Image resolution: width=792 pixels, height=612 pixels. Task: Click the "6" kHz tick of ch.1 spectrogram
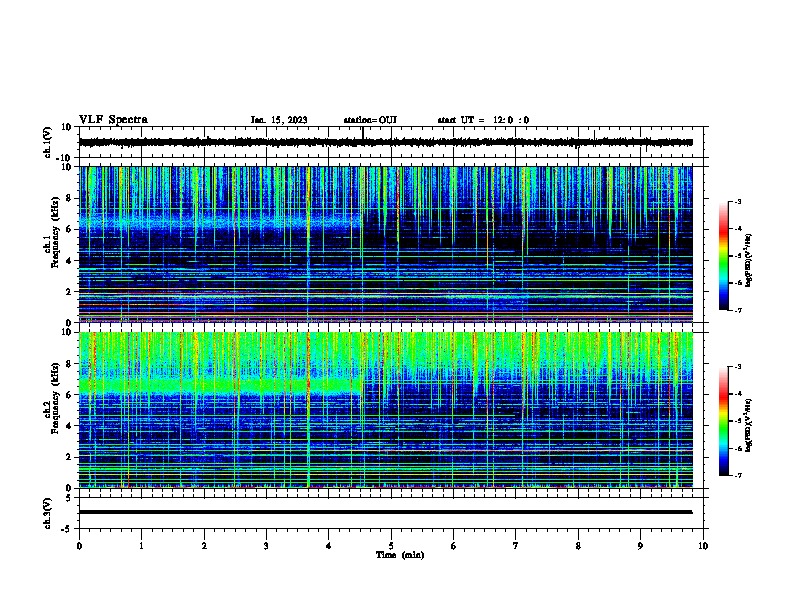[x=70, y=229]
